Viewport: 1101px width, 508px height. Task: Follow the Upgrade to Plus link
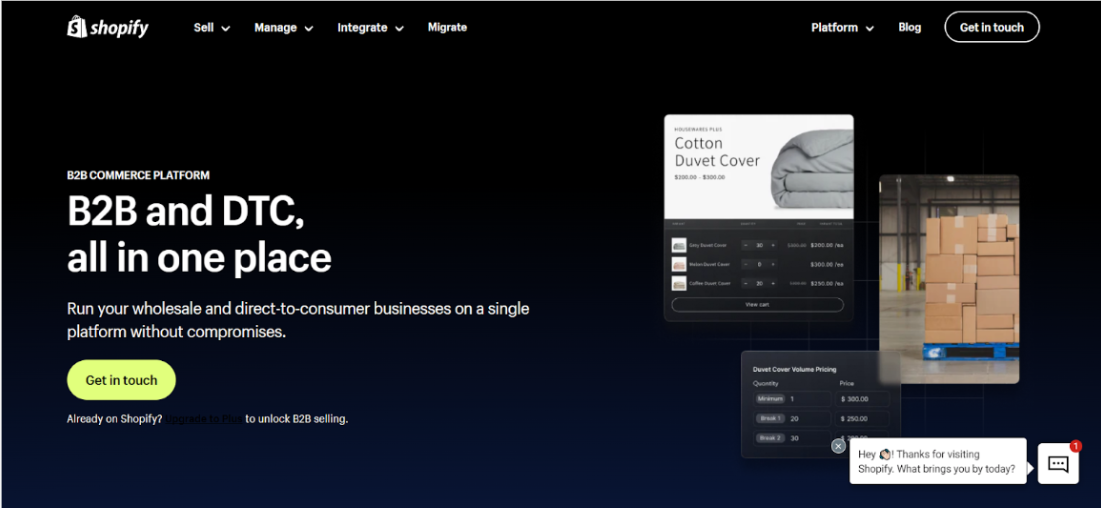[204, 419]
